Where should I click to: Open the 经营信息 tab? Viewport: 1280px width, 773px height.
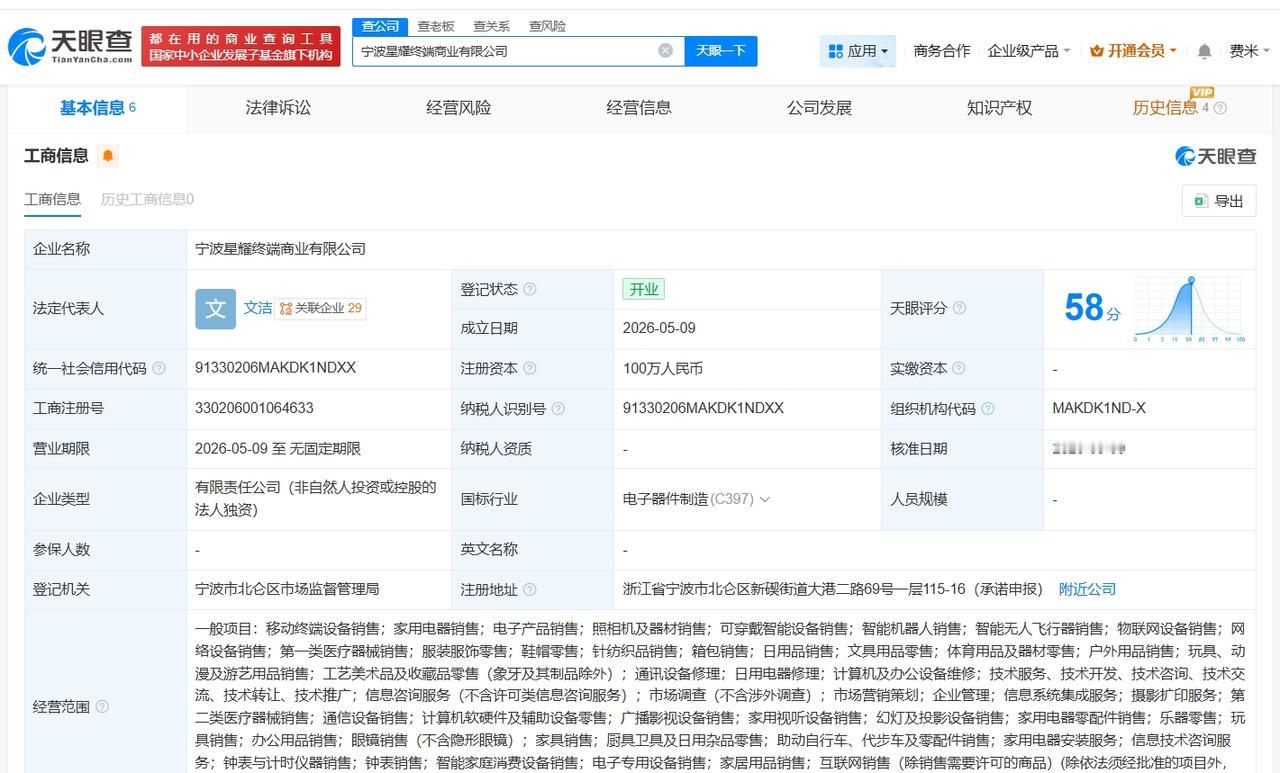639,108
